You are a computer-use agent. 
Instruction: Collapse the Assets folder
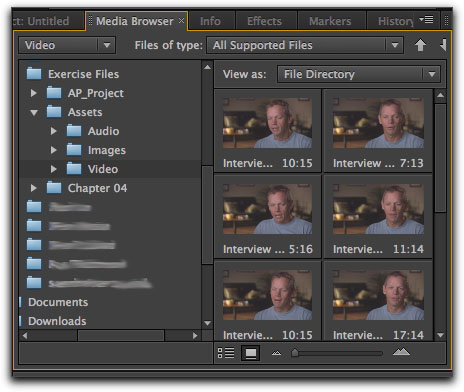[34, 112]
